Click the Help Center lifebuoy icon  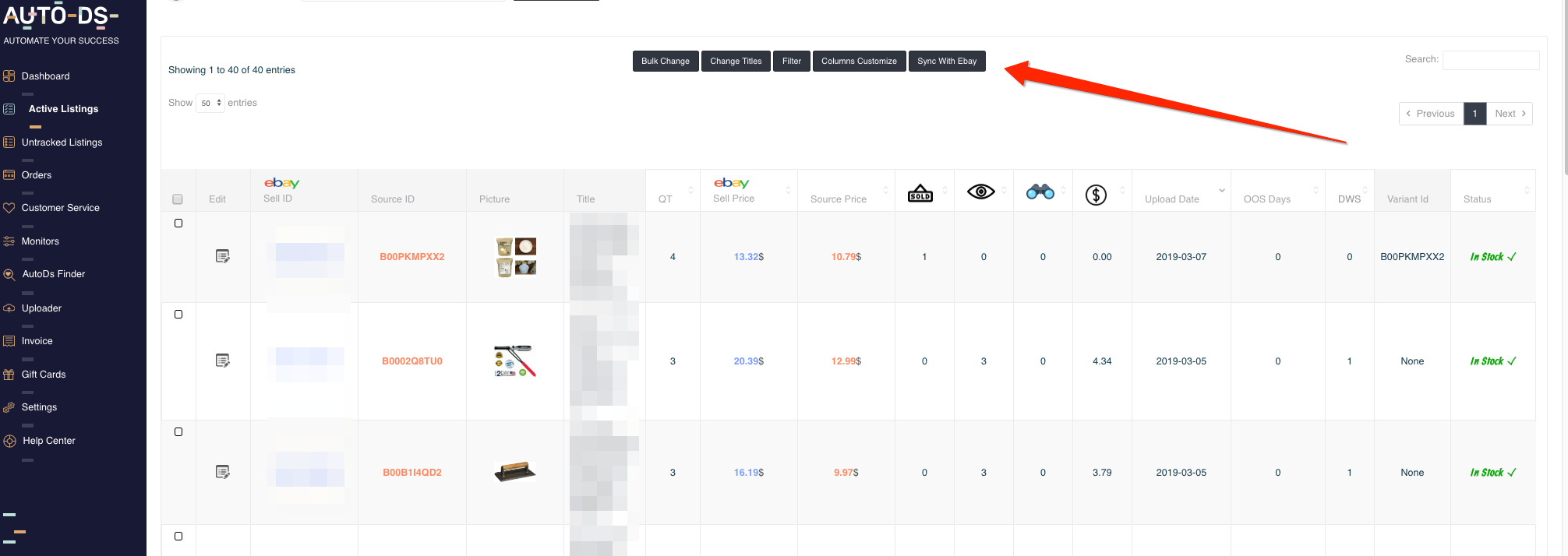(9, 441)
